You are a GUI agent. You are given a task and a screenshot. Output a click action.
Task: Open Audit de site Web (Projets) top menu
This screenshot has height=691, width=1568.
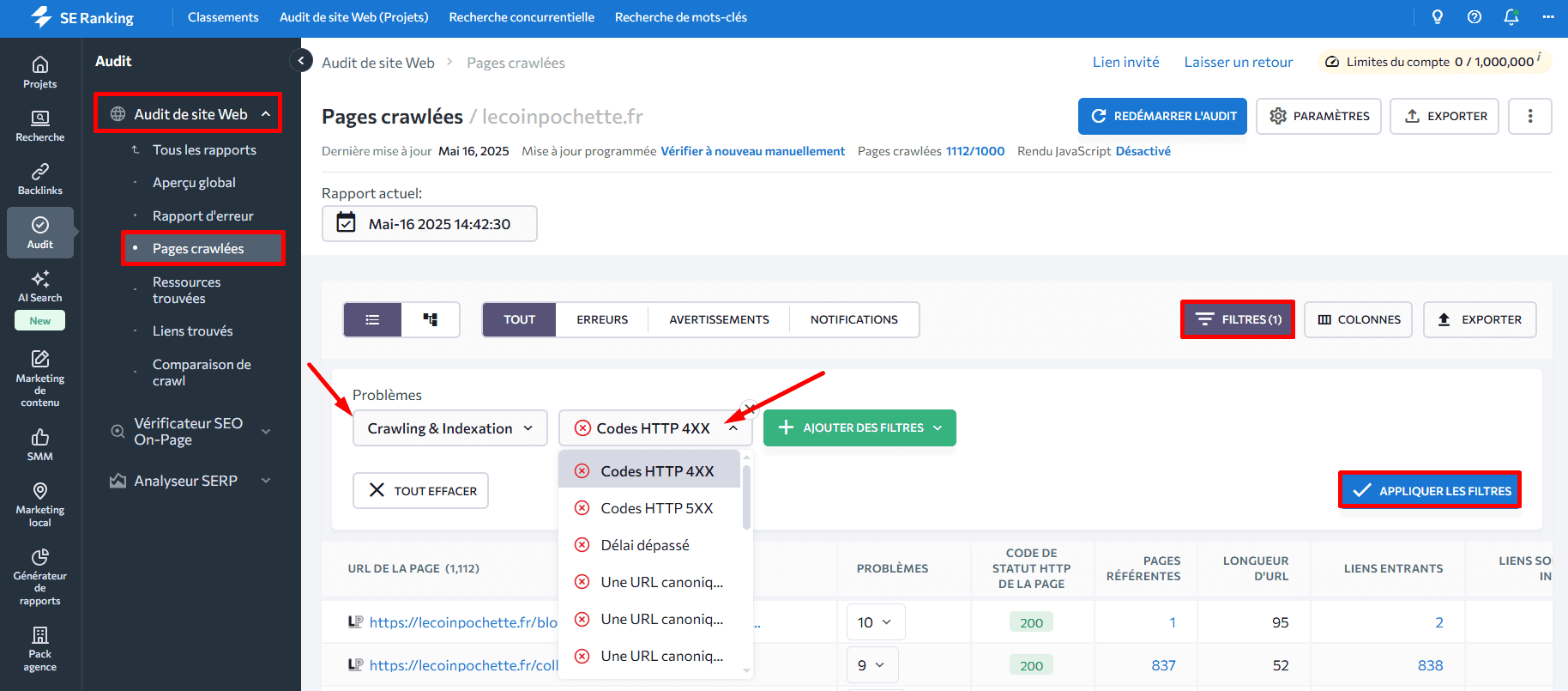tap(354, 17)
